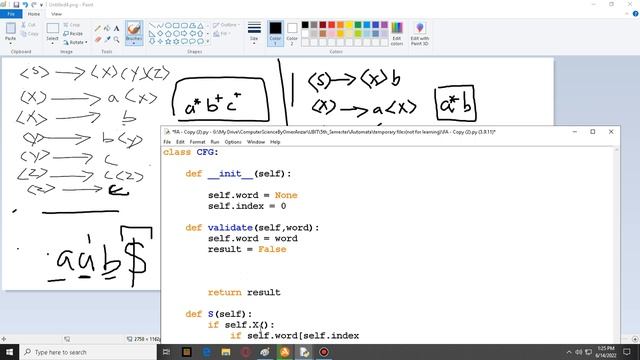Viewport: 640px width, 360px height.
Task: Click the taskbar search box
Action: point(88,352)
